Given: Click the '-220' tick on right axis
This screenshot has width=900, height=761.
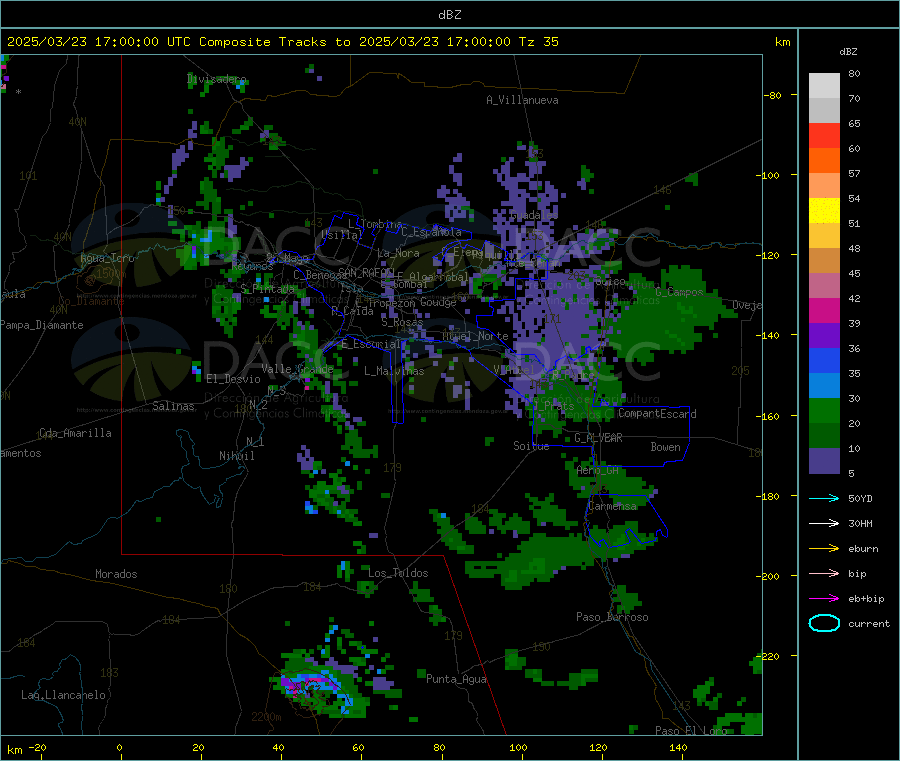Looking at the screenshot, I should tap(767, 656).
